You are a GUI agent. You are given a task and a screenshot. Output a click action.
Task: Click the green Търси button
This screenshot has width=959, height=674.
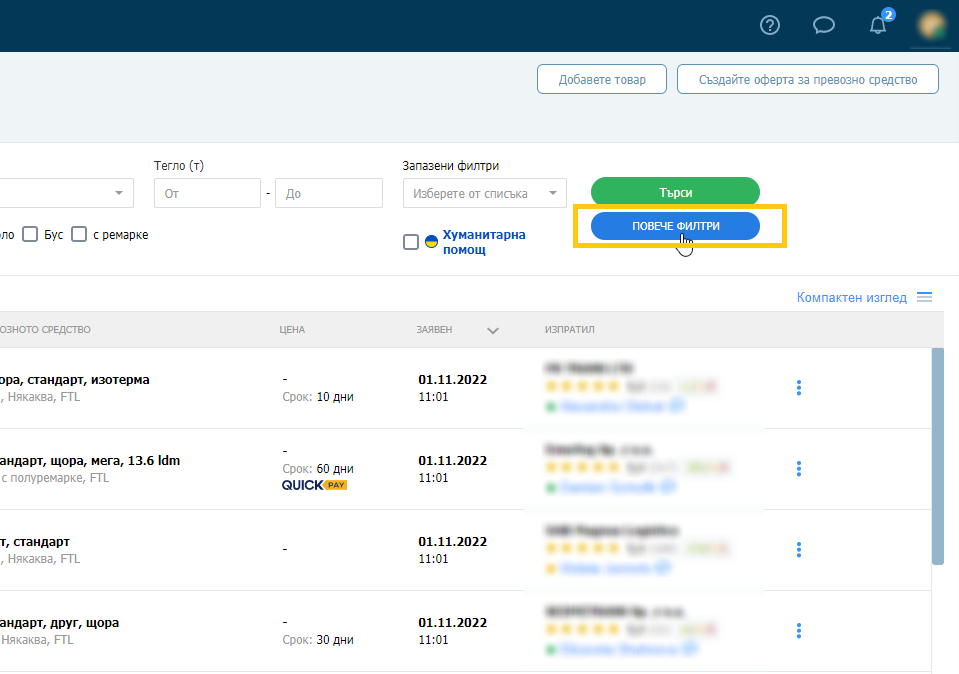click(x=675, y=192)
